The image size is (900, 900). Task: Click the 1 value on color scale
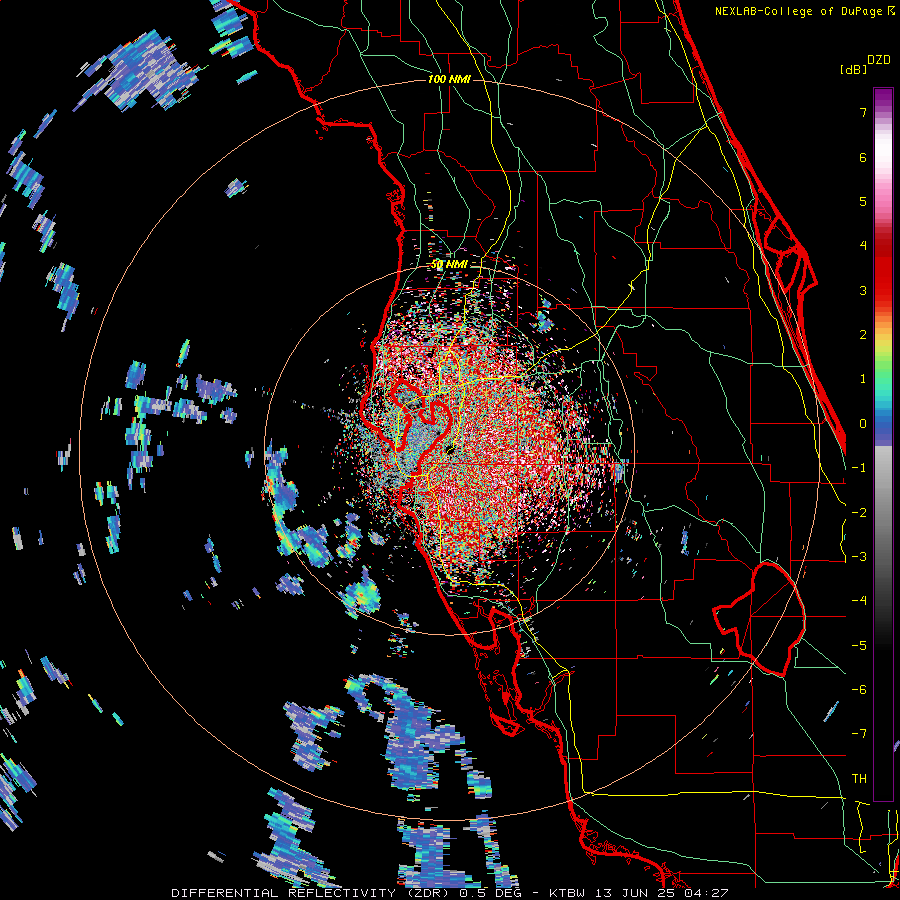pyautogui.click(x=863, y=379)
